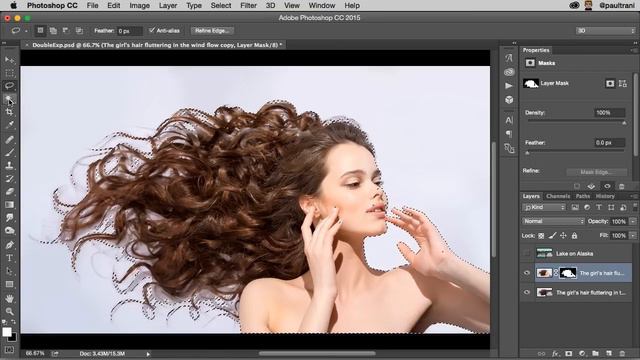The width and height of the screenshot is (640, 360).
Task: Click Add layer style fx icon
Action: pyautogui.click(x=555, y=353)
